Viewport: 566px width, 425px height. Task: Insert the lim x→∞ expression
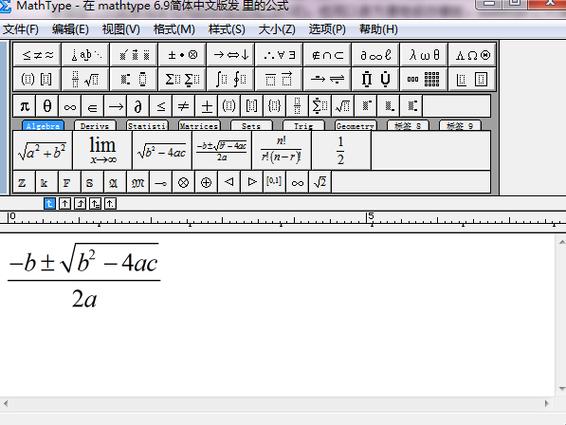click(x=103, y=151)
